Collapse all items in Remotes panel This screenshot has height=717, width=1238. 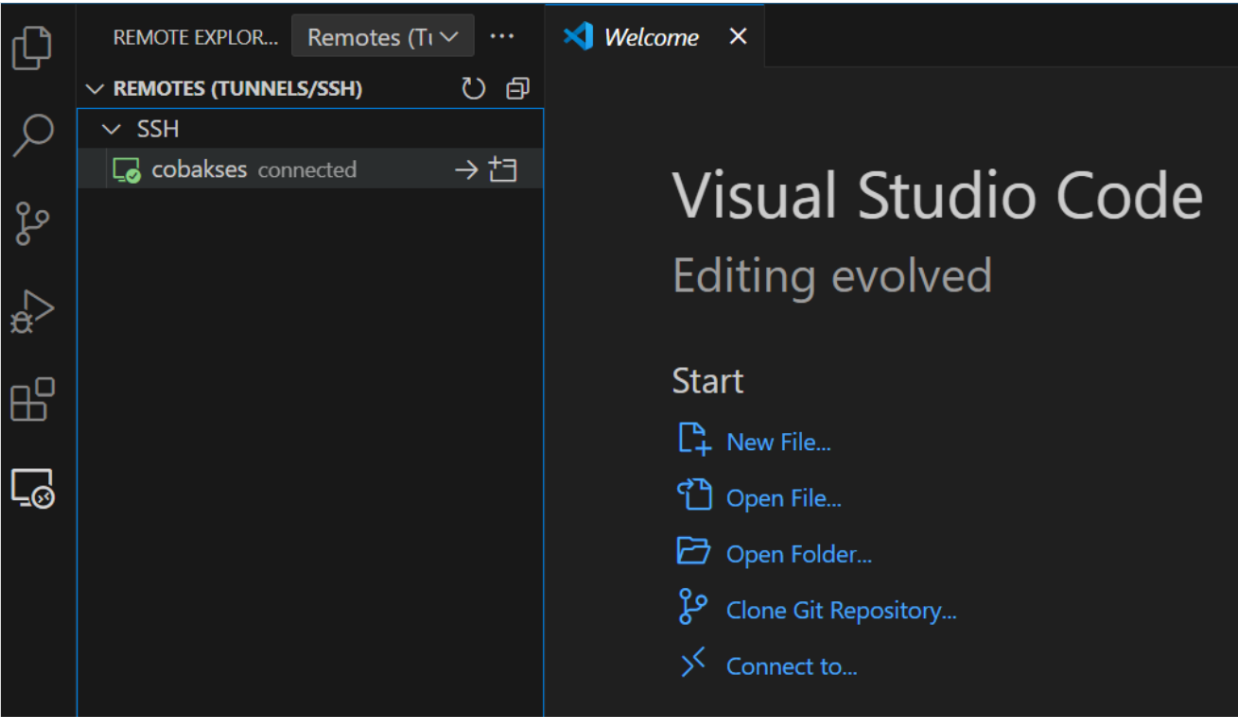click(x=517, y=89)
